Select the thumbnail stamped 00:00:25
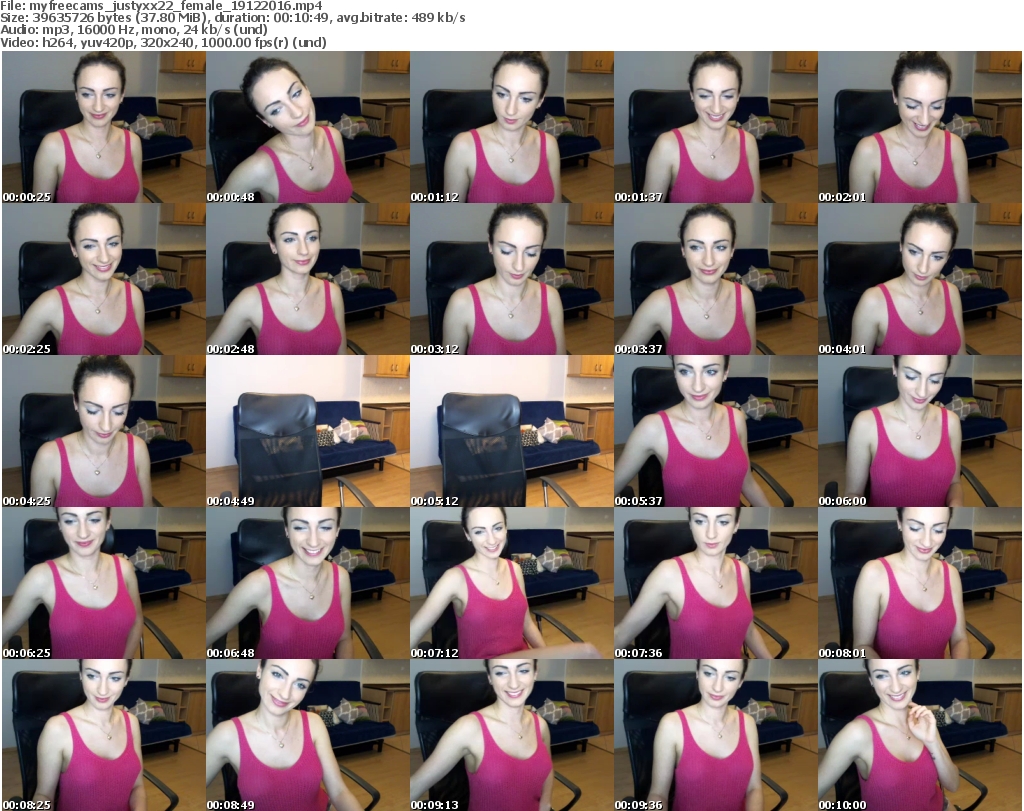Viewport: 1024px width, 811px height. point(104,127)
